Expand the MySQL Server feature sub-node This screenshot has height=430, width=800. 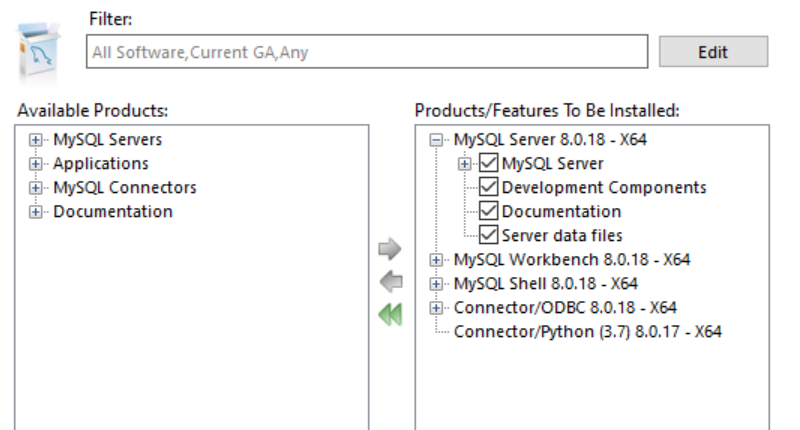464,164
